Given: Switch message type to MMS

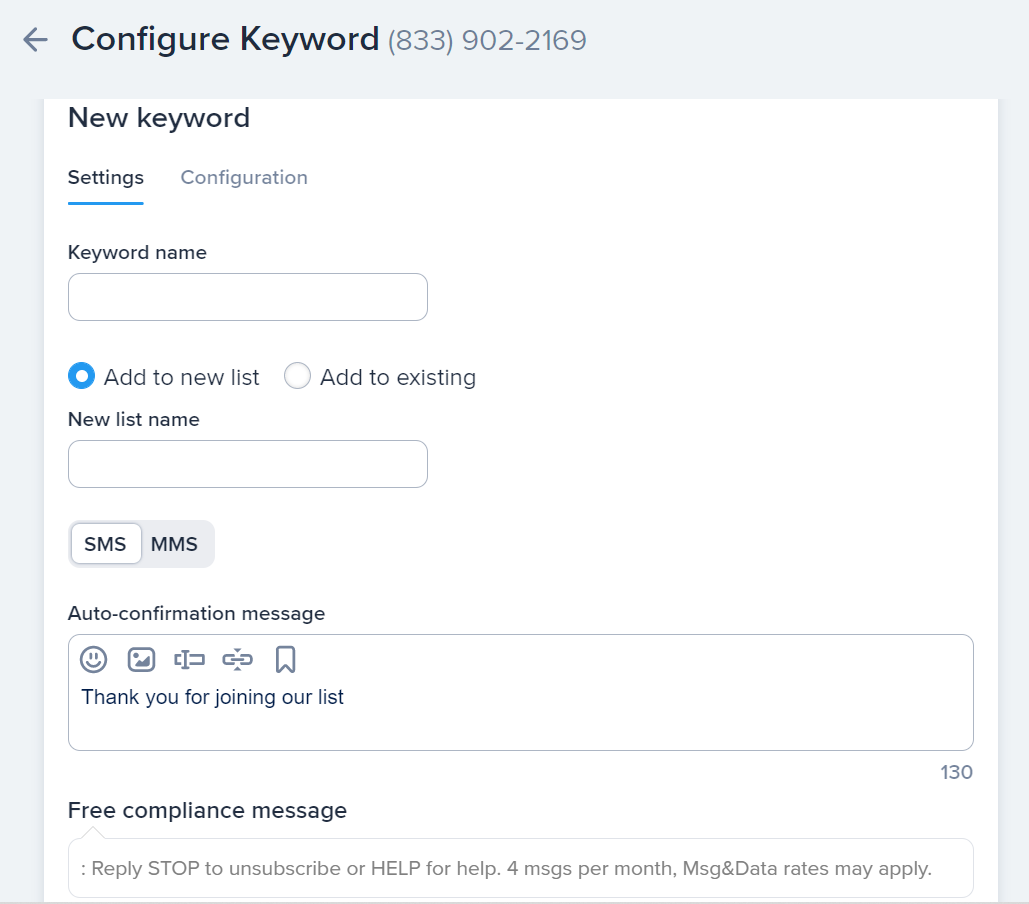Looking at the screenshot, I should (x=175, y=543).
